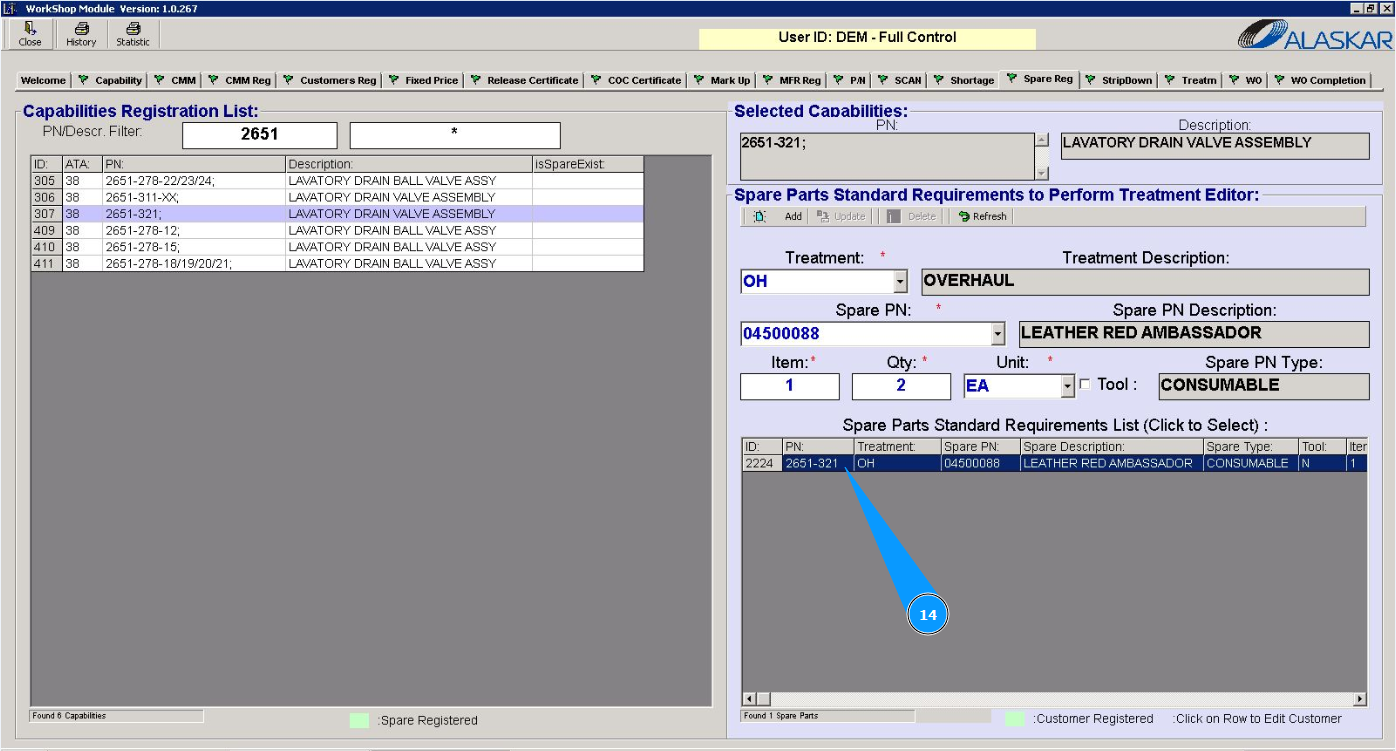1396x751 pixels.
Task: Click the PN filter field containing 2651
Action: pos(260,134)
